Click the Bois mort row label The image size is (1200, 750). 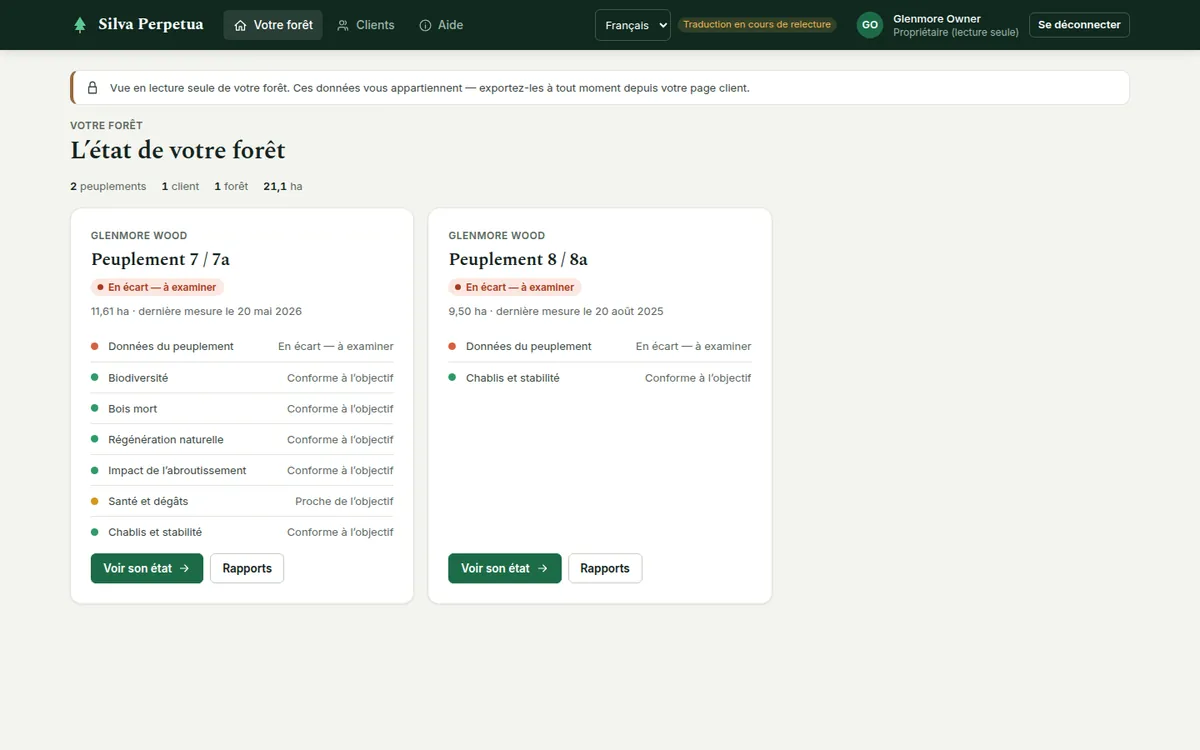(133, 409)
